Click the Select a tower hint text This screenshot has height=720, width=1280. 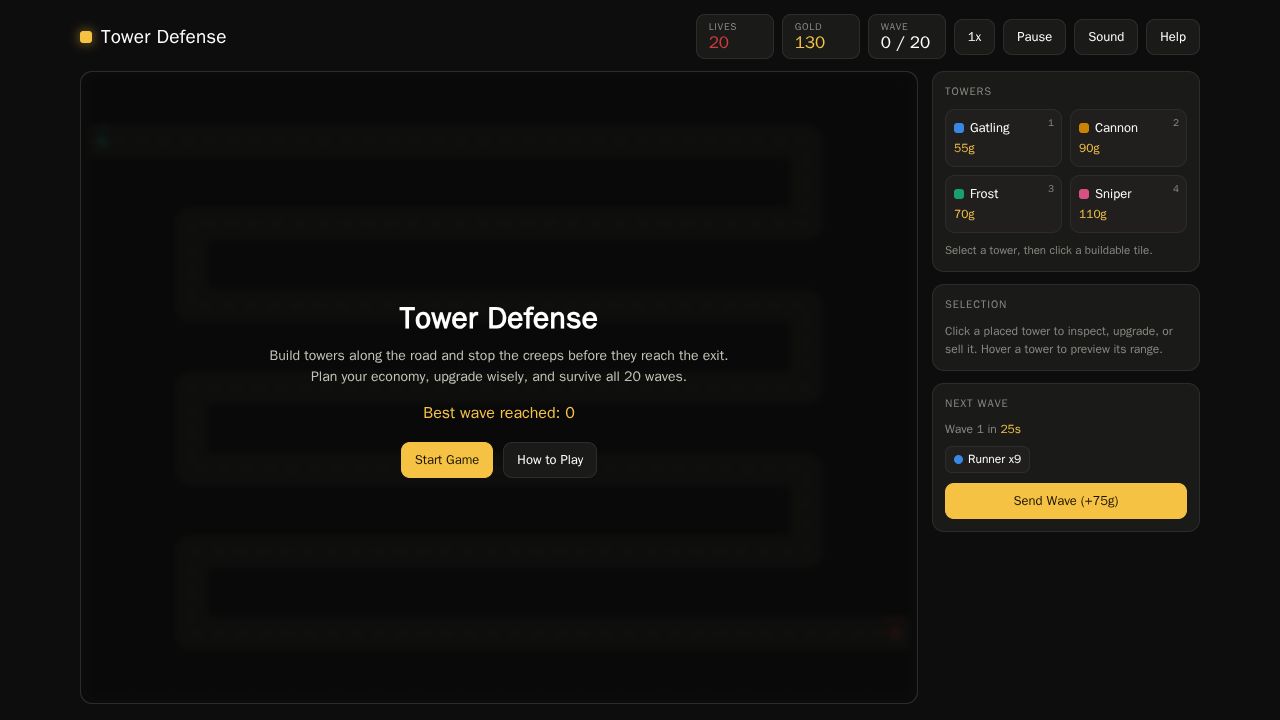click(x=1049, y=250)
